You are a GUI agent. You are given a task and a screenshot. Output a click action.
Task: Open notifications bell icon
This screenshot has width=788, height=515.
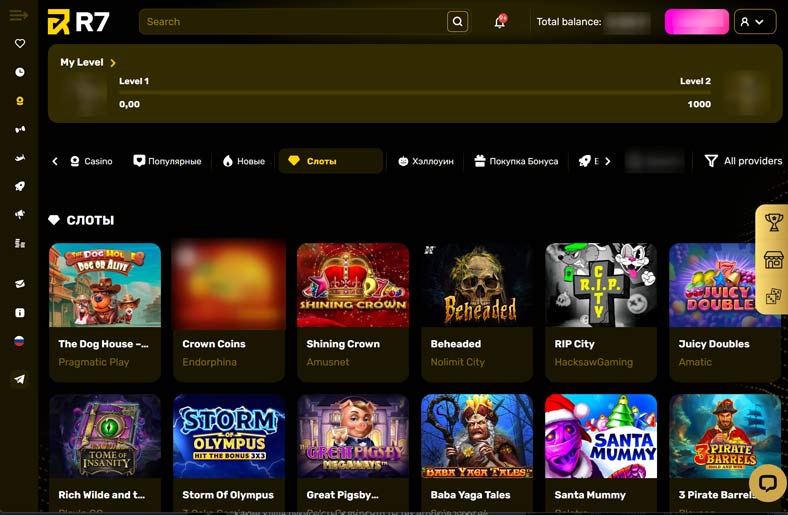pos(500,22)
